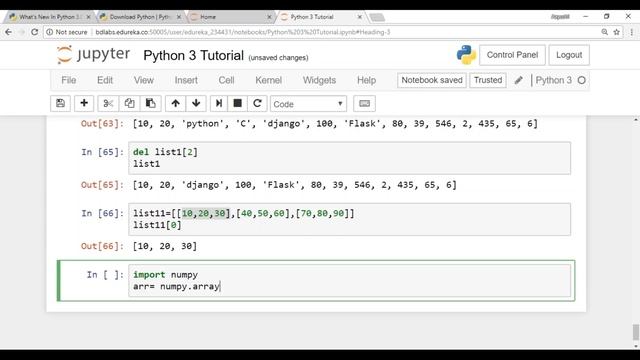This screenshot has height=360, width=640.
Task: Open the Edit menu
Action: pos(105,80)
